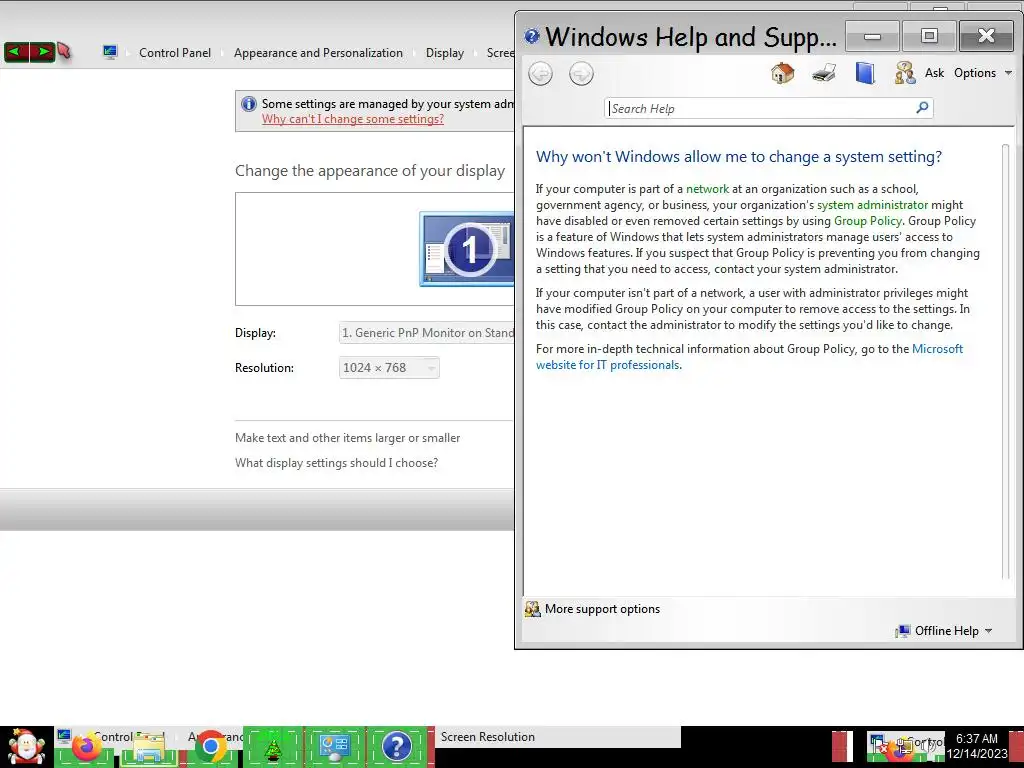This screenshot has width=1024, height=768.
Task: Open the green 'Group Policy' glossary link
Action: [867, 221]
